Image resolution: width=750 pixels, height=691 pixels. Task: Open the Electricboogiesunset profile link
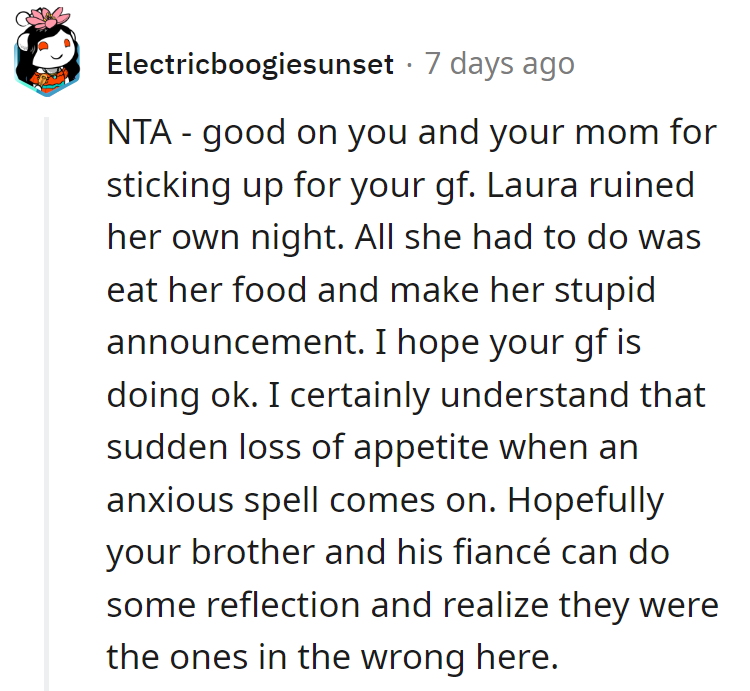point(250,65)
